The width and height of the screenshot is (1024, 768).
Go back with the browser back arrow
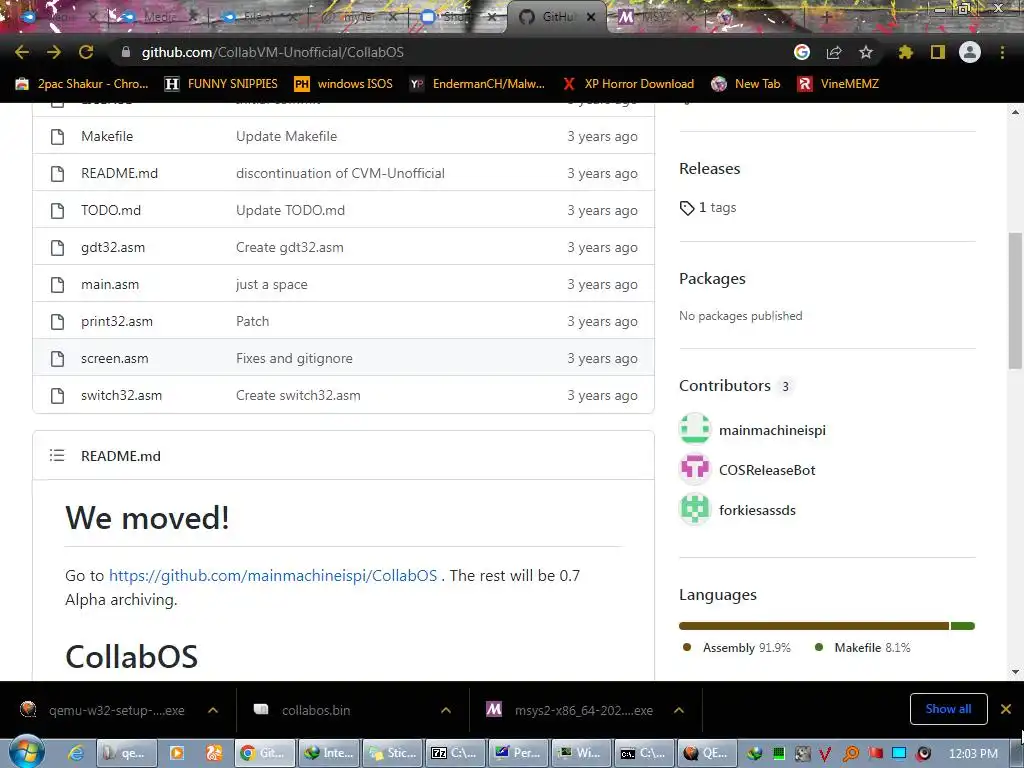22,52
